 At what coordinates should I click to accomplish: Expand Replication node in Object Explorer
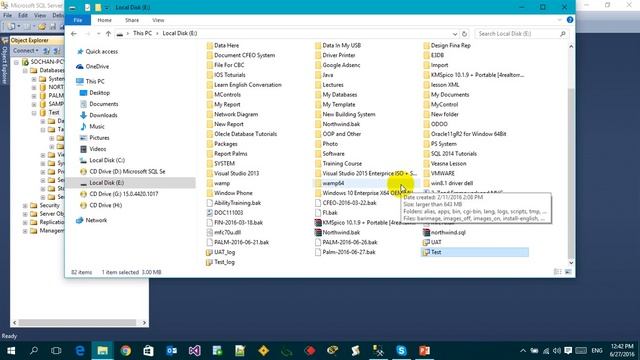pyautogui.click(x=25, y=222)
